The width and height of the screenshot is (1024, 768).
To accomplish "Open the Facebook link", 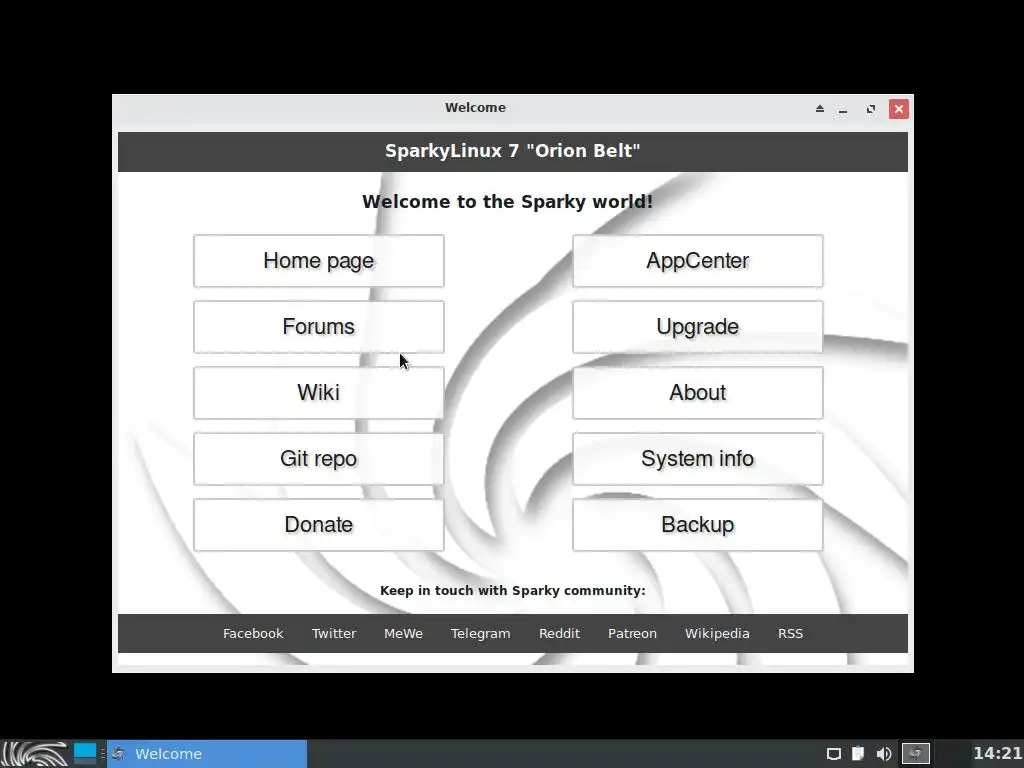I will [x=253, y=633].
